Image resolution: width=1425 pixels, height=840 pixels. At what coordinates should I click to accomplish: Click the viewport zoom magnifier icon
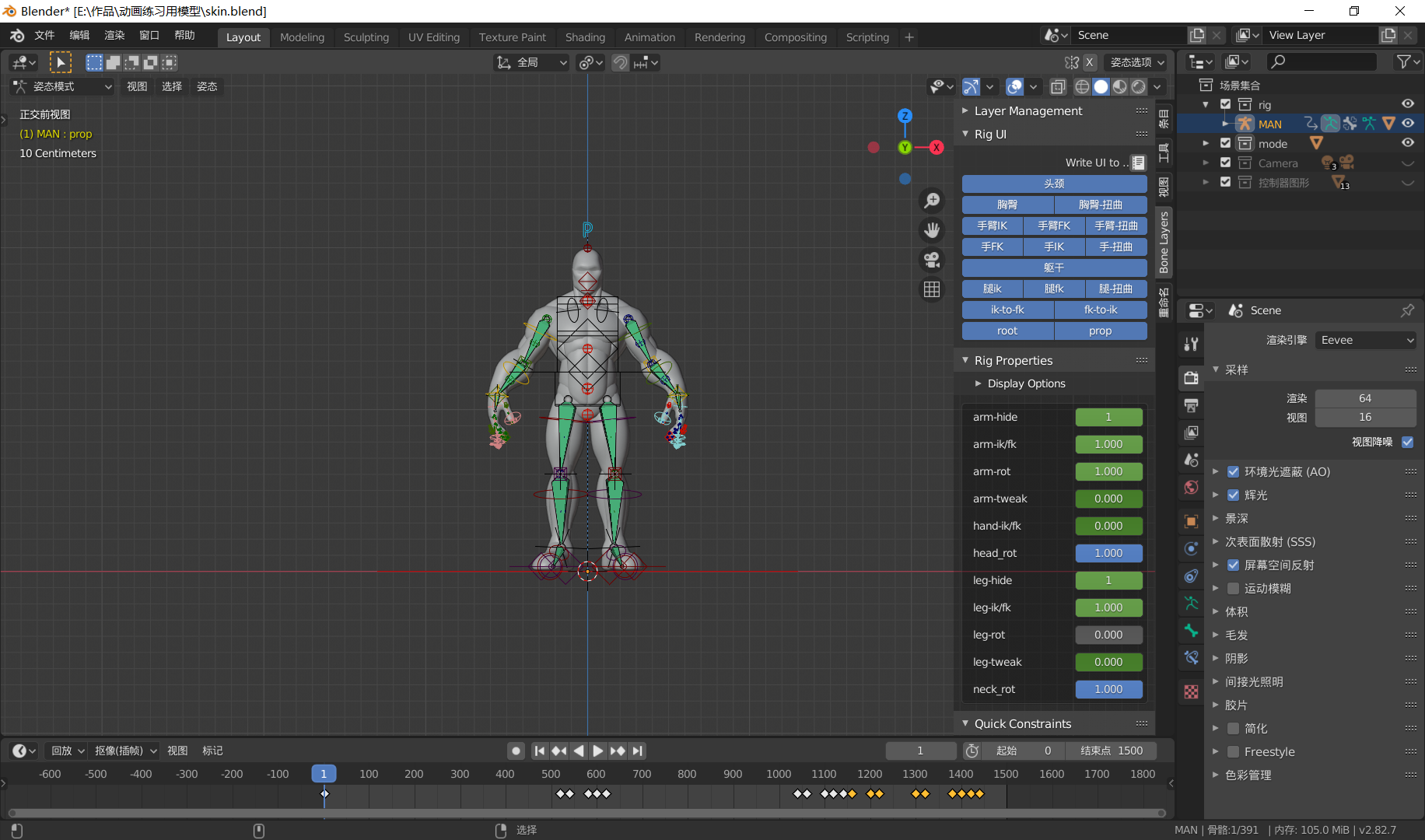[932, 201]
